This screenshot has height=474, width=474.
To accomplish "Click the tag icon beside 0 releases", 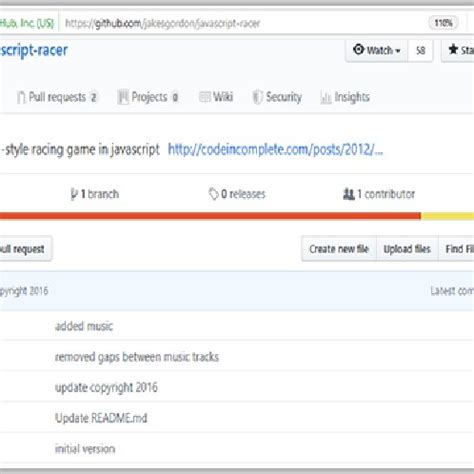I will (x=213, y=194).
